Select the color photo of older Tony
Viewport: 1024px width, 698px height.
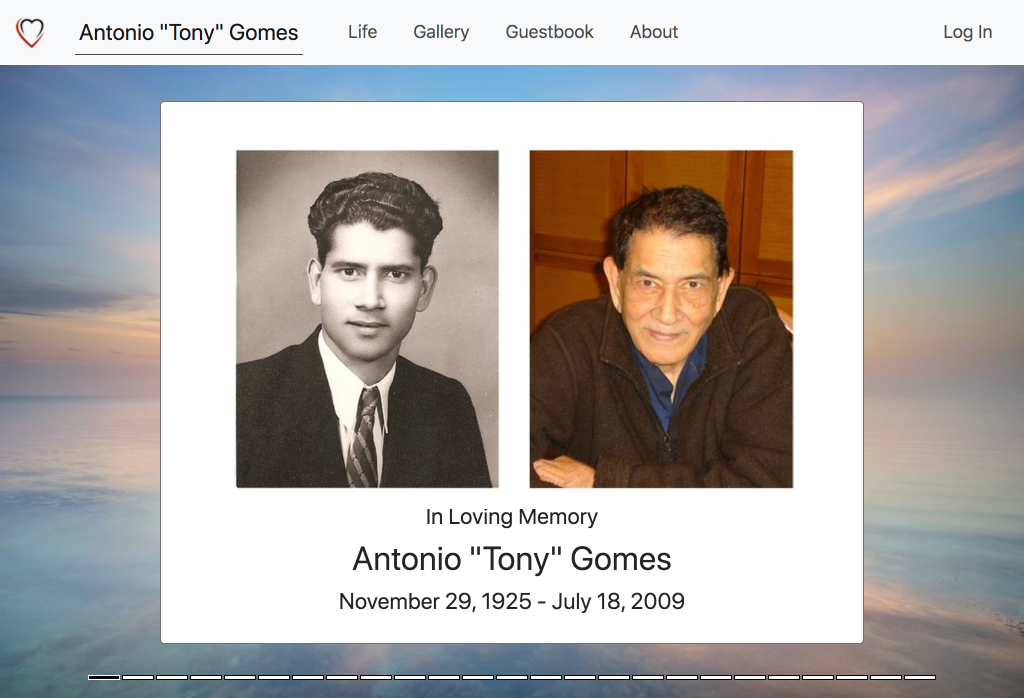click(661, 319)
